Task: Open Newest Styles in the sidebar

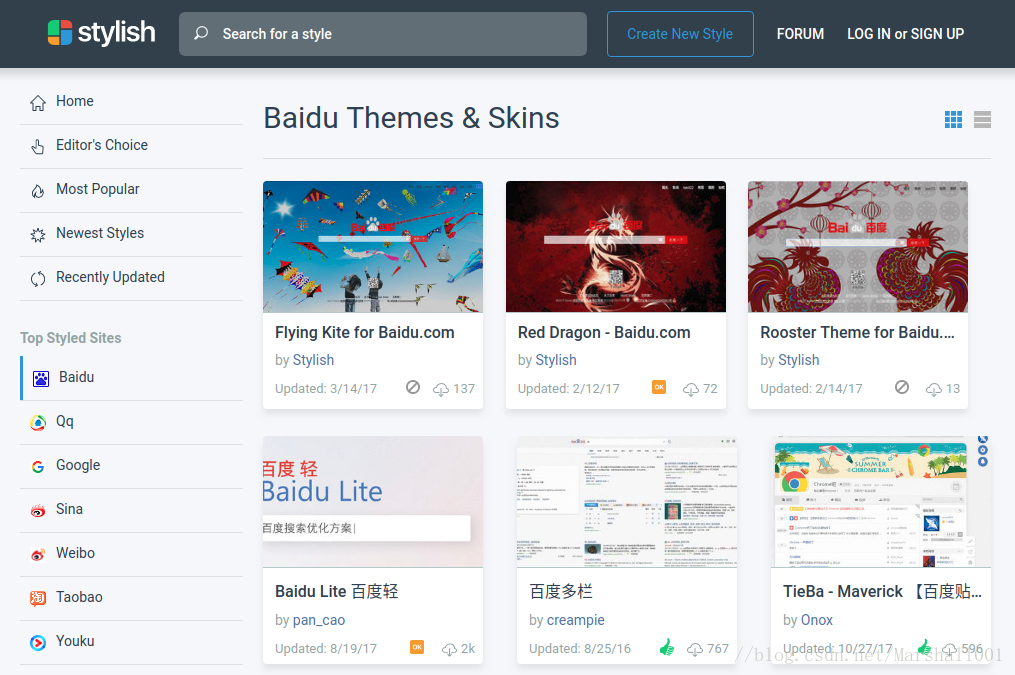Action: pyautogui.click(x=131, y=234)
